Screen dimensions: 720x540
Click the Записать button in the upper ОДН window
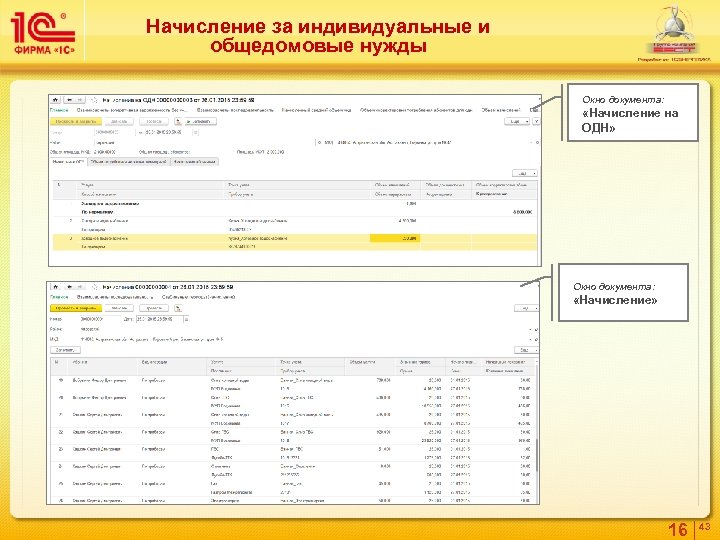(119, 121)
